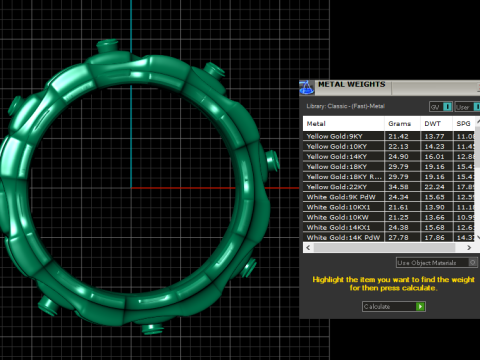The width and height of the screenshot is (480, 360).
Task: Click the 16.01 DWT value
Action: click(434, 156)
